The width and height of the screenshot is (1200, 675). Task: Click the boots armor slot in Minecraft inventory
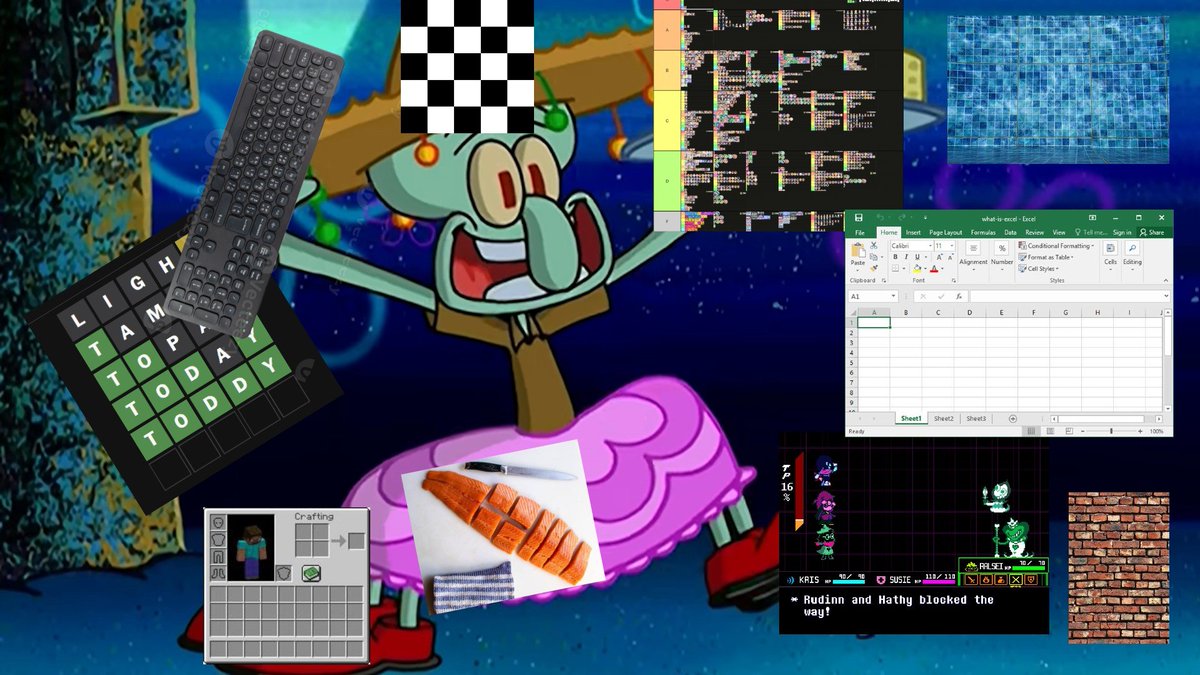click(x=218, y=573)
